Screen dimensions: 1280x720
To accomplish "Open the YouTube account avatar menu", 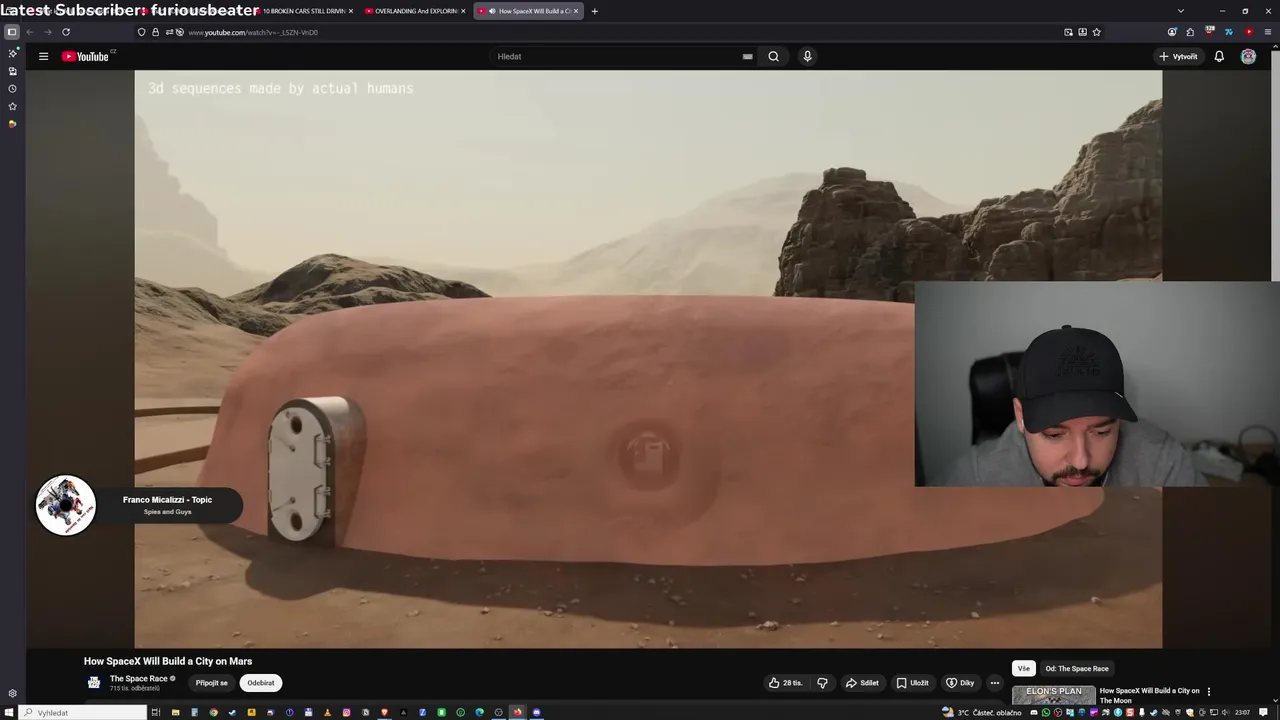I will coord(1248,56).
